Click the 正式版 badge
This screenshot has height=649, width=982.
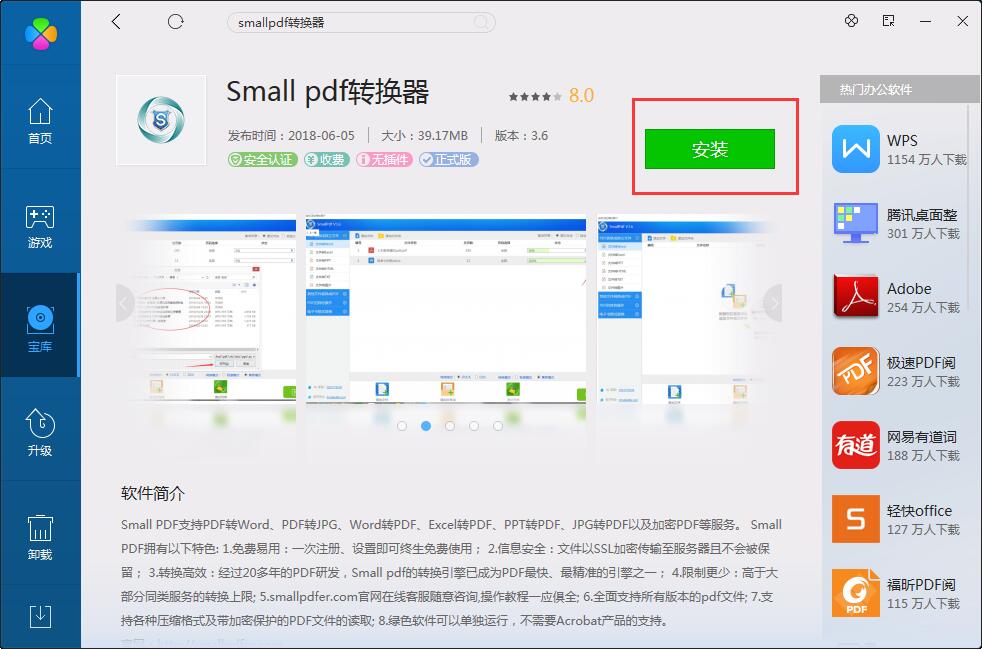[448, 160]
